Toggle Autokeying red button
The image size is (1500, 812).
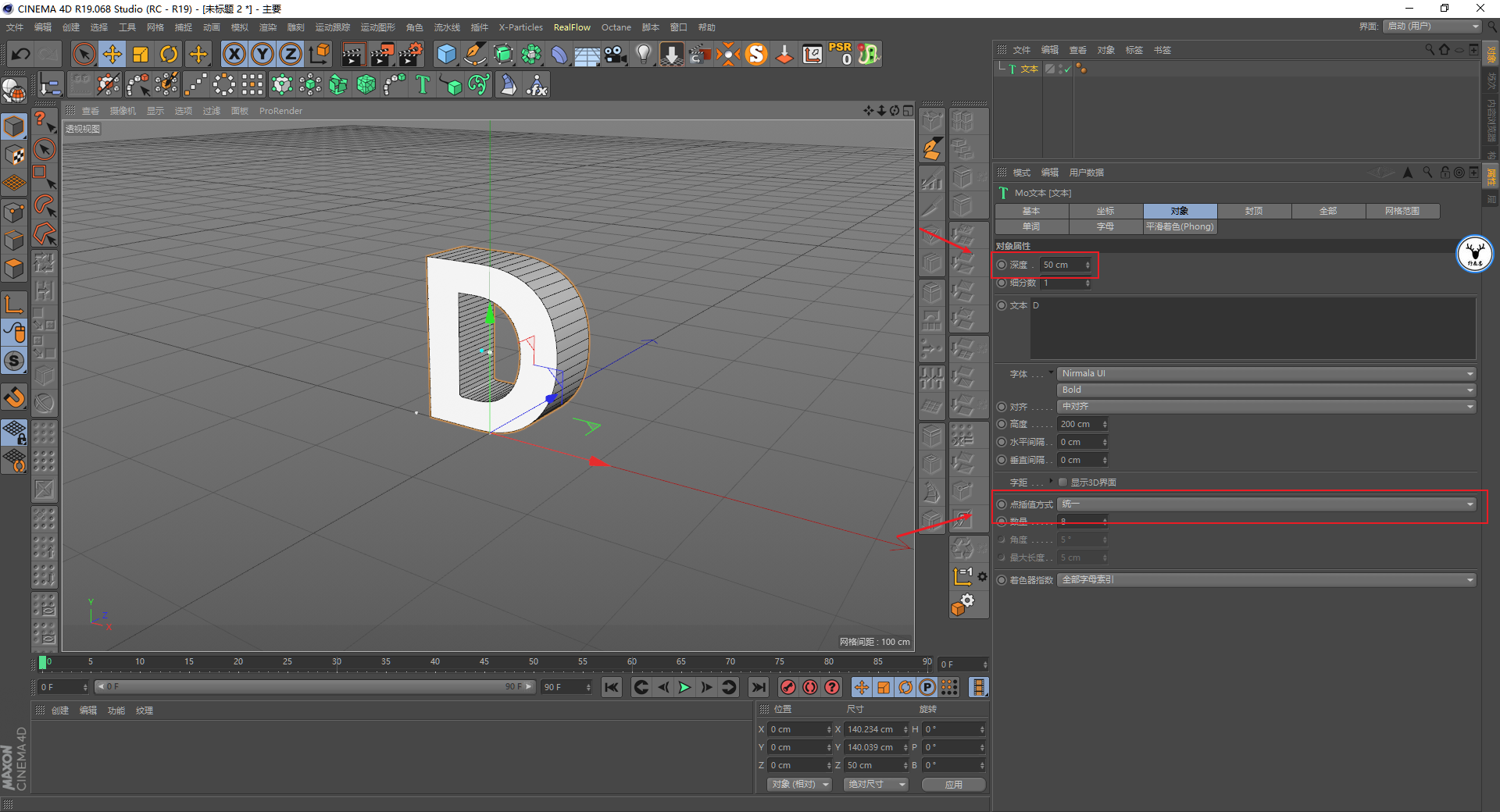(810, 687)
